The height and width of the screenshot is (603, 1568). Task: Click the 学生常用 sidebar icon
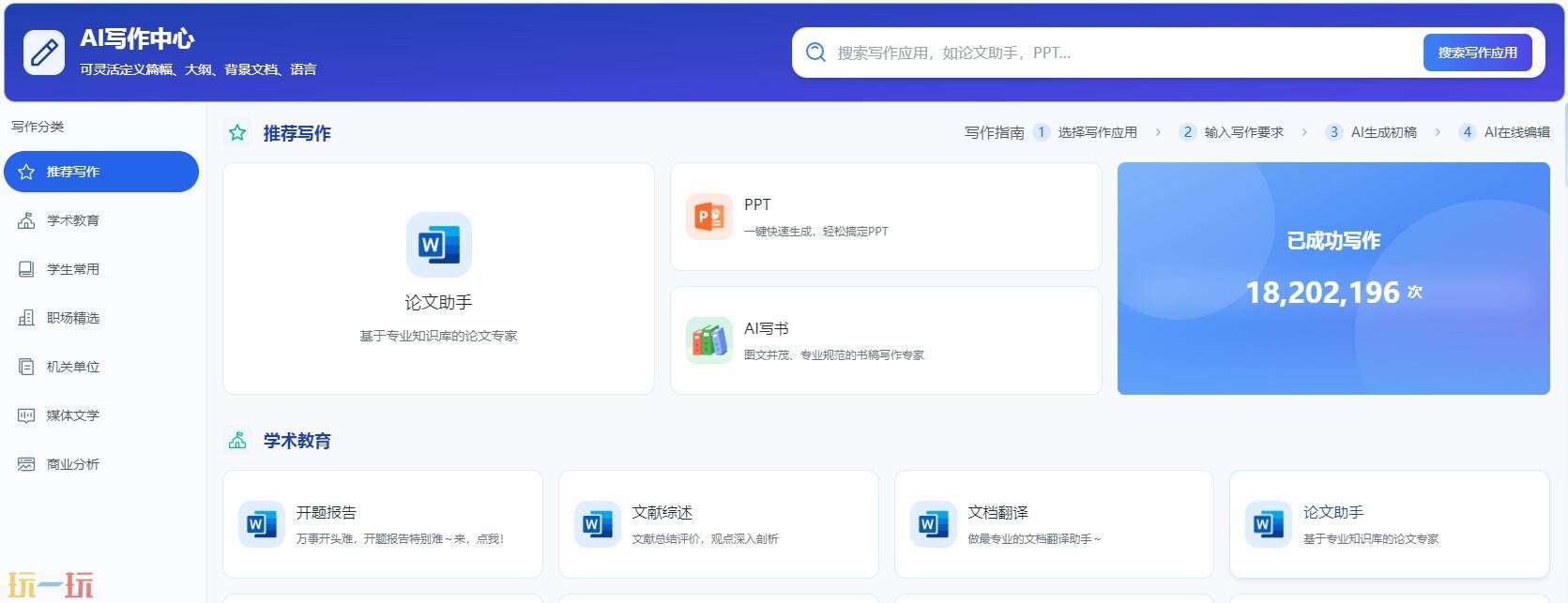(26, 269)
